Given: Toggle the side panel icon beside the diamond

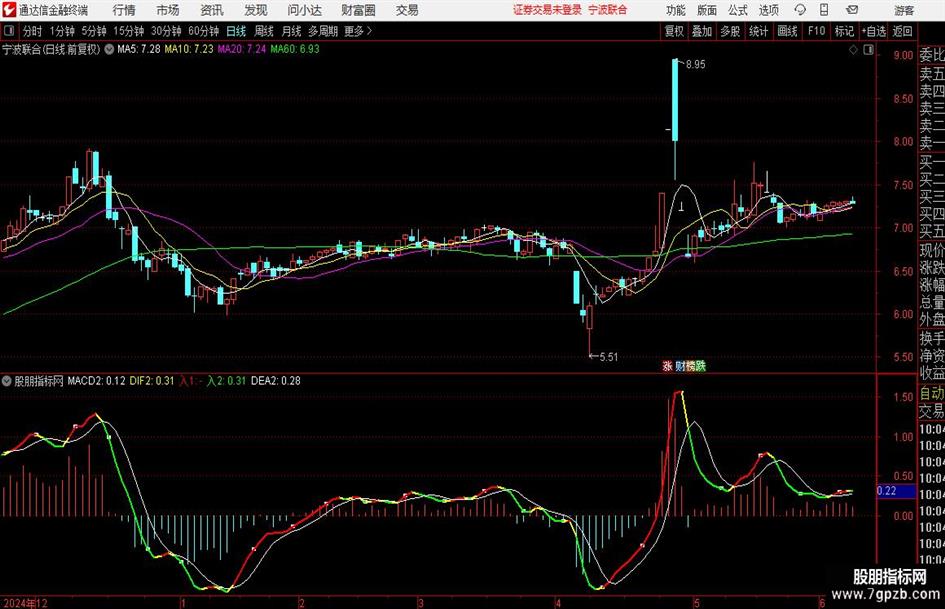Looking at the screenshot, I should 868,50.
